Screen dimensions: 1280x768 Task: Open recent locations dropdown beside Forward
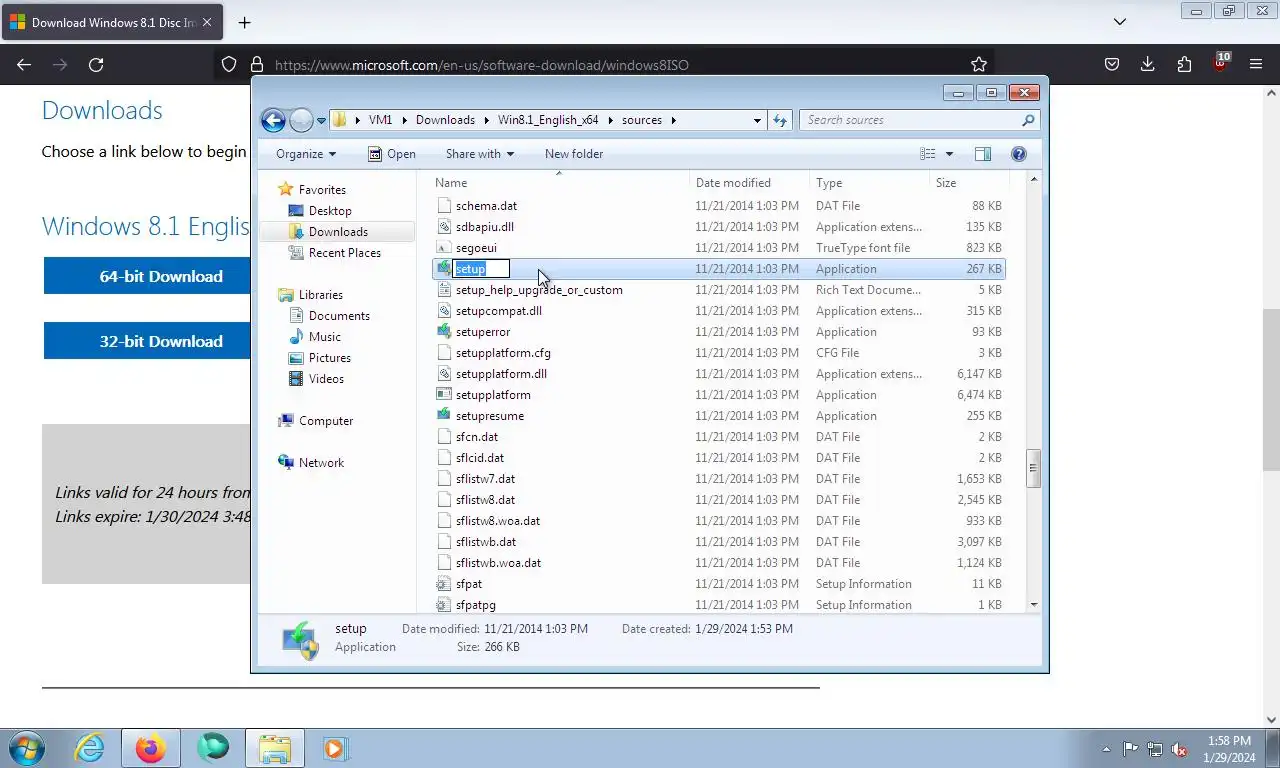pos(321,120)
